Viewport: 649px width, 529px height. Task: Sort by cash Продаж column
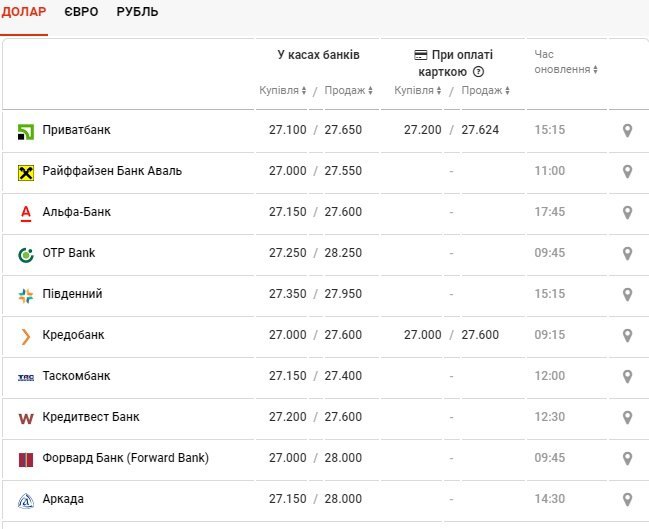pos(348,91)
